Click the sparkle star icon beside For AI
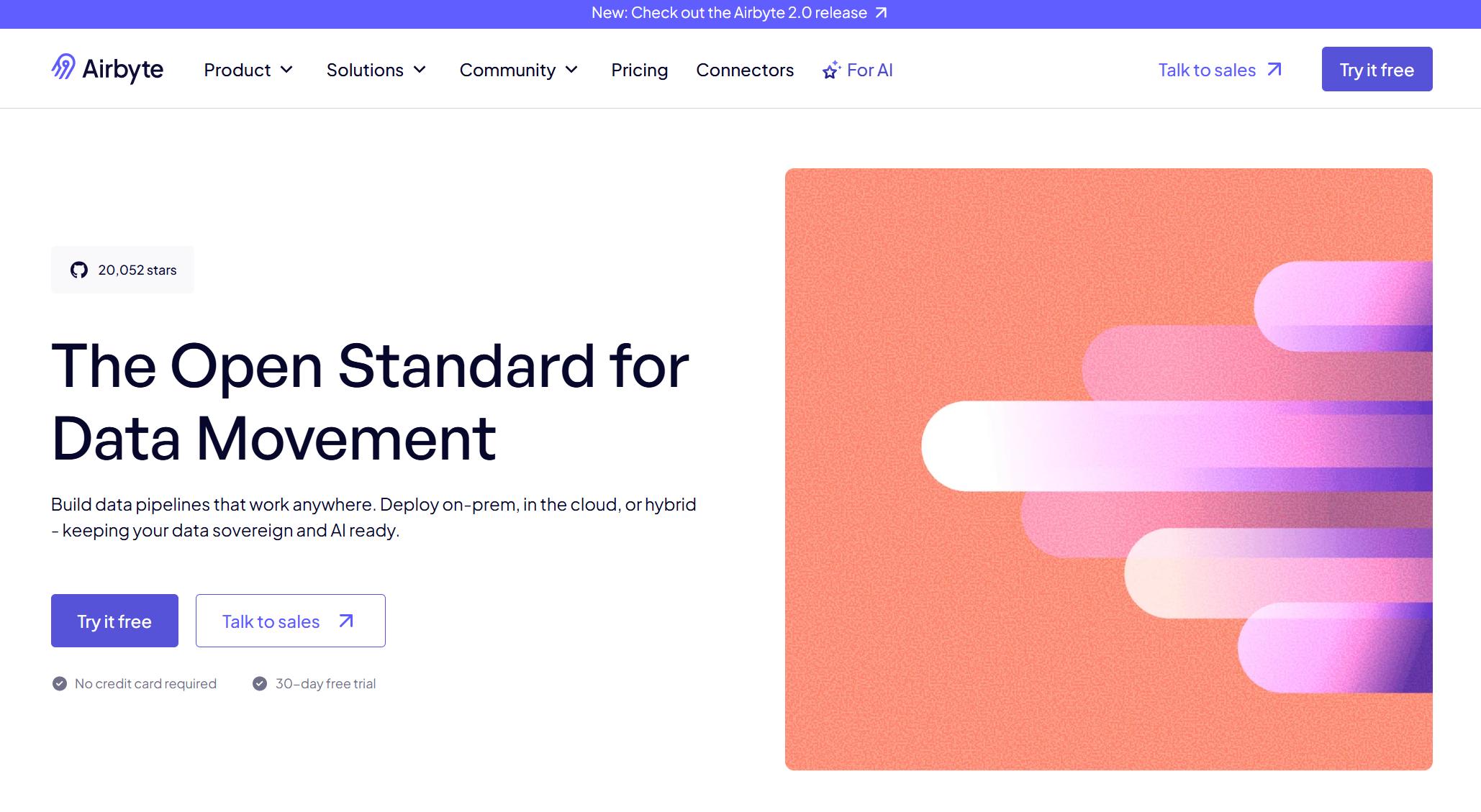This screenshot has height=812, width=1481. point(831,70)
